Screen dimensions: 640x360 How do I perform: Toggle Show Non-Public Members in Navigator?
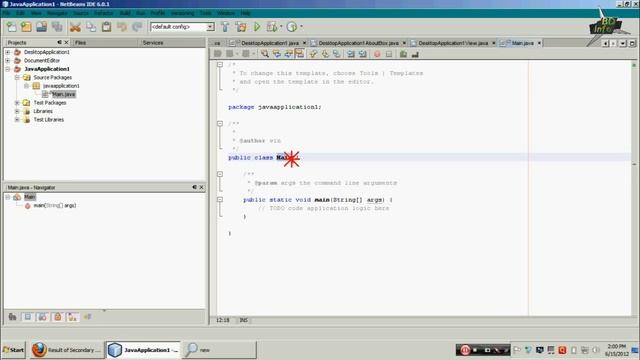coord(58,317)
